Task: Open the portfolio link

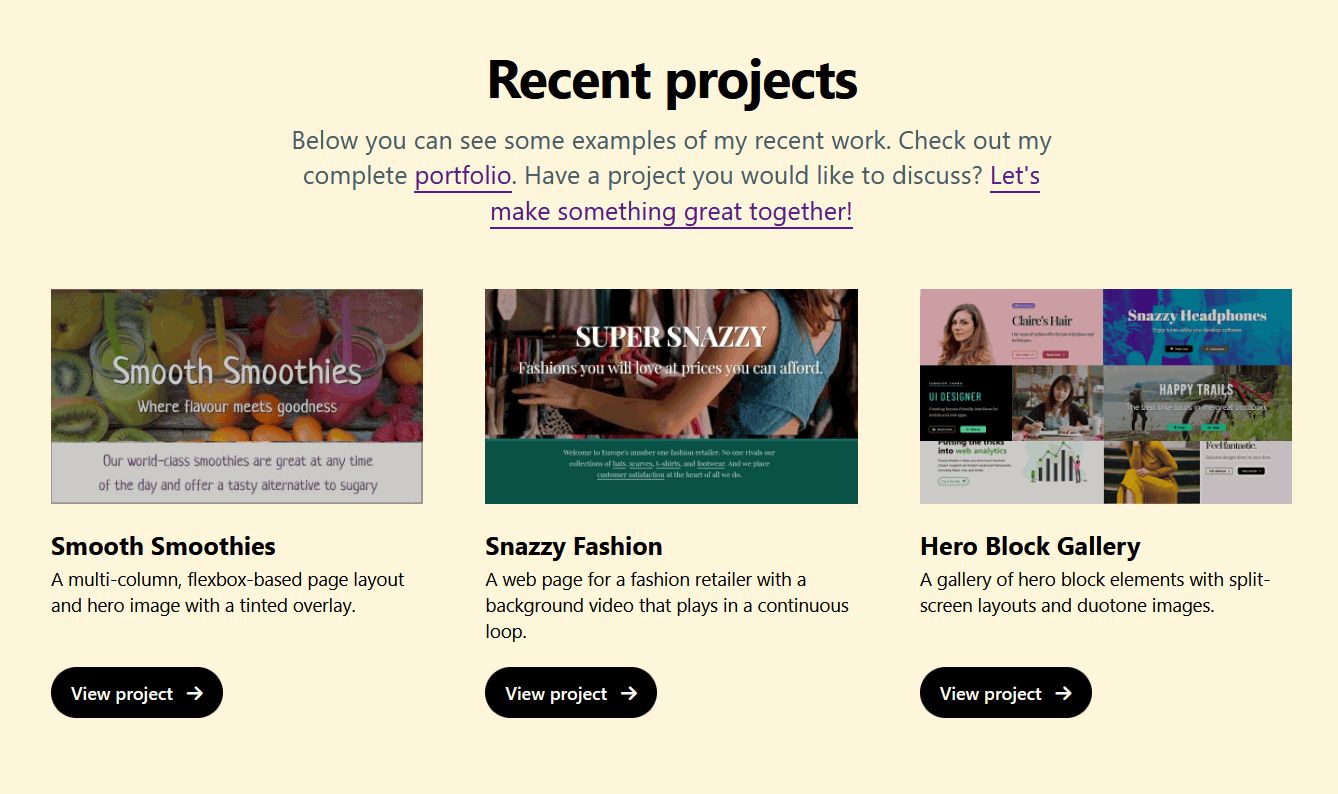Action: pos(463,176)
